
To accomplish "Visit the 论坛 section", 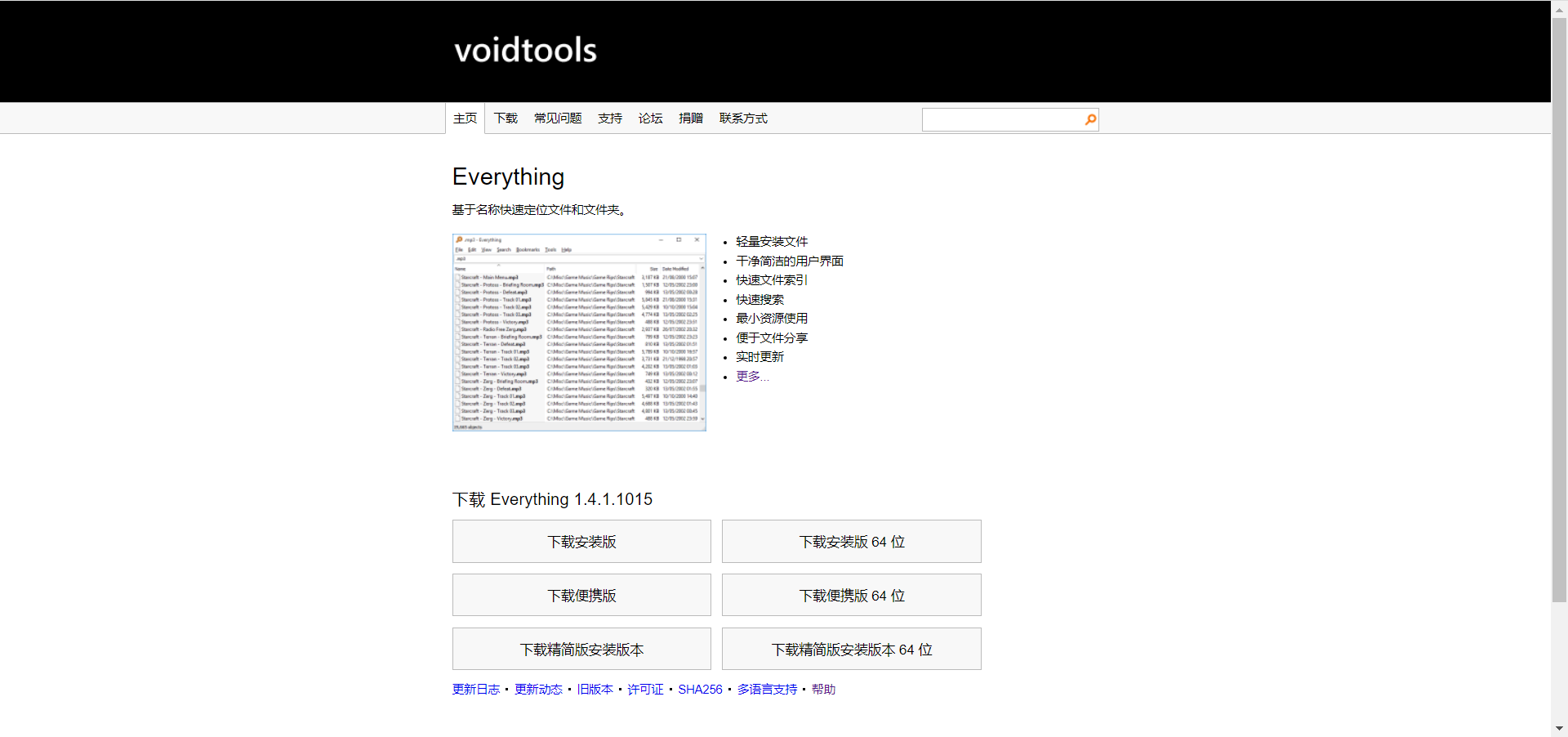I will coord(649,118).
